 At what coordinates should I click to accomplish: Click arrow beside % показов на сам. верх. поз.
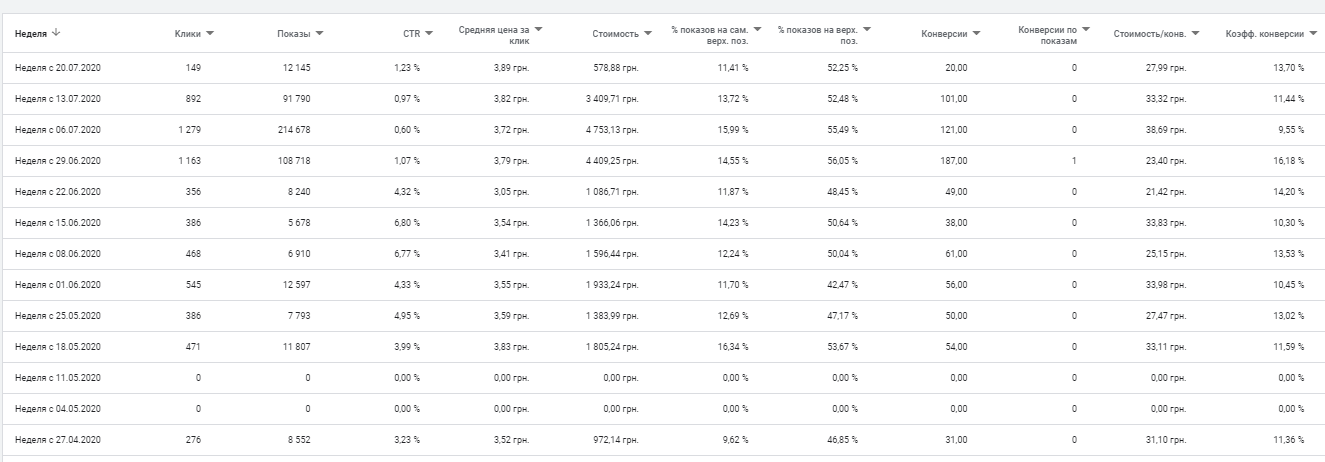(x=757, y=30)
